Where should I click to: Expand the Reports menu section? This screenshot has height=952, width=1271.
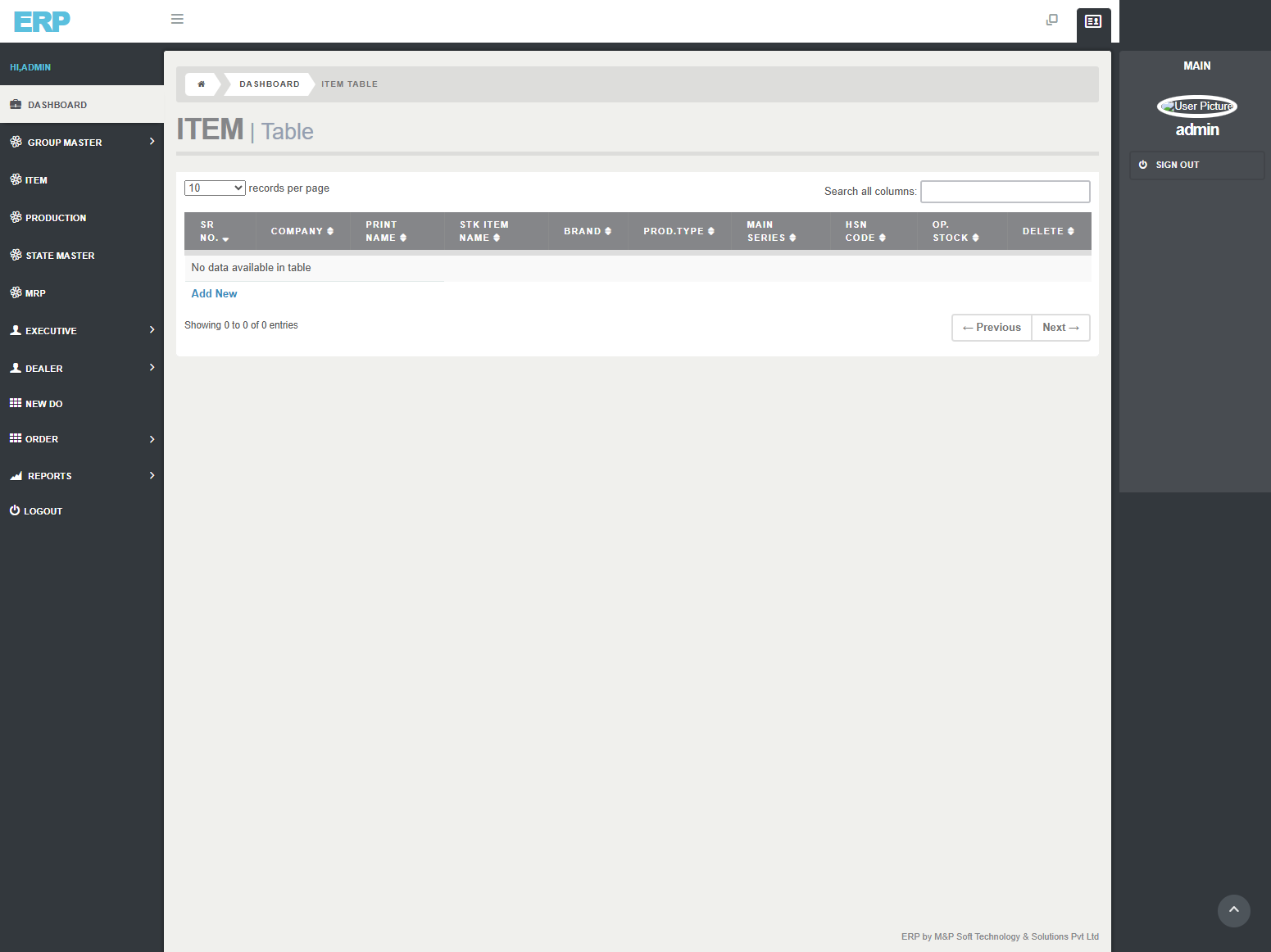pyautogui.click(x=82, y=476)
